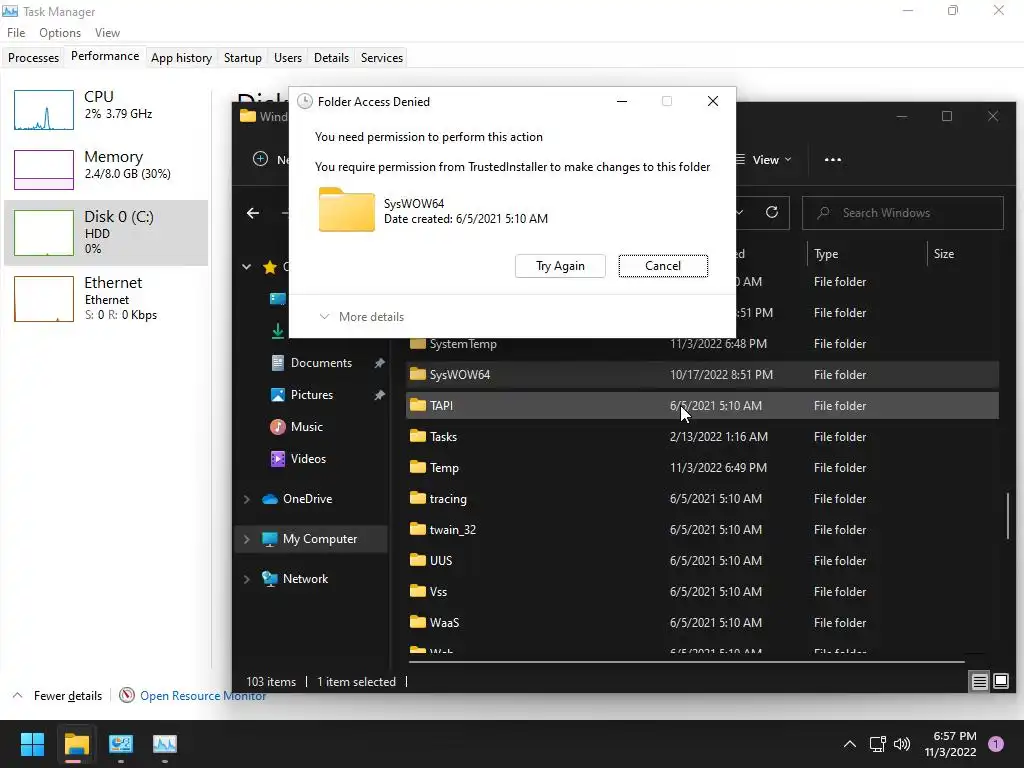Expand More details in the dialog

362,317
